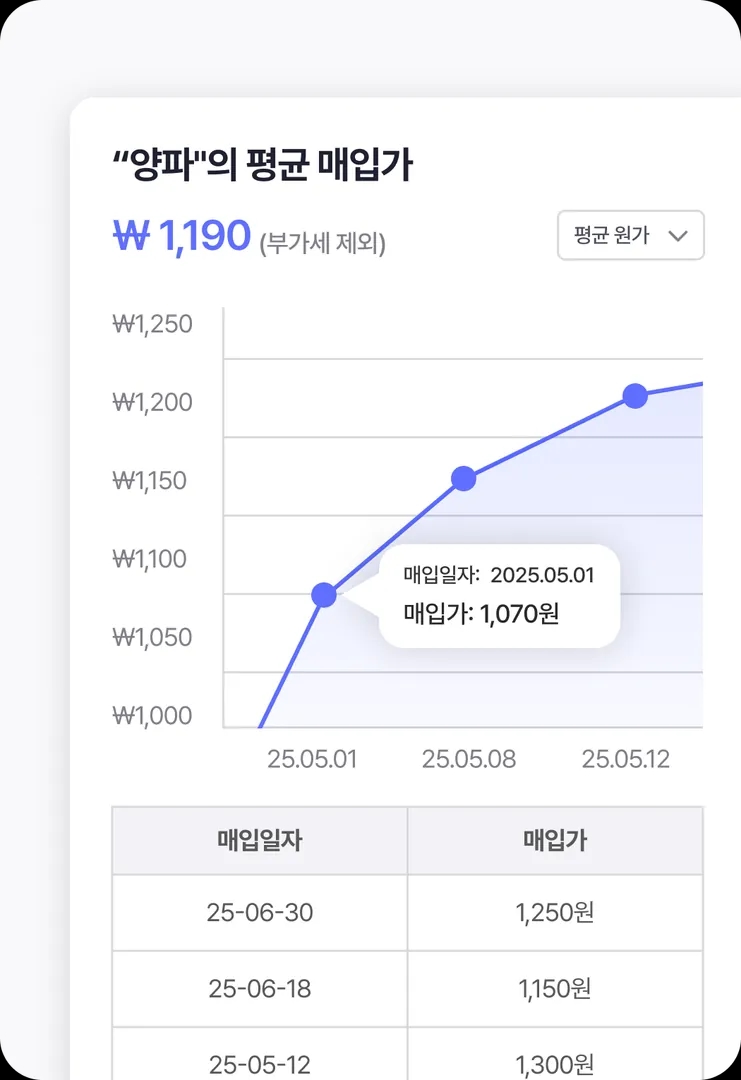Click the "양파"의 평균 매입가 title

(x=262, y=166)
